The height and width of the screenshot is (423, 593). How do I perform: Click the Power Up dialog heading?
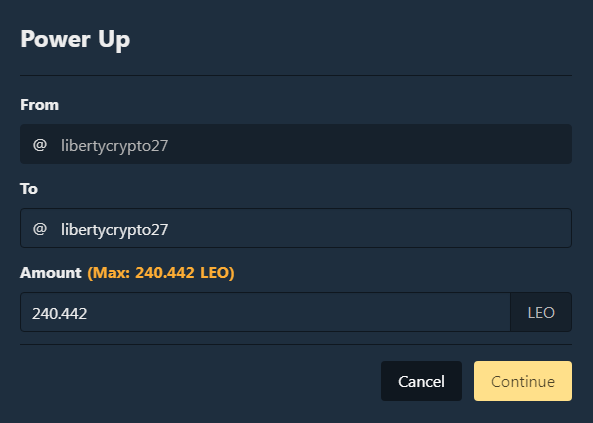75,39
